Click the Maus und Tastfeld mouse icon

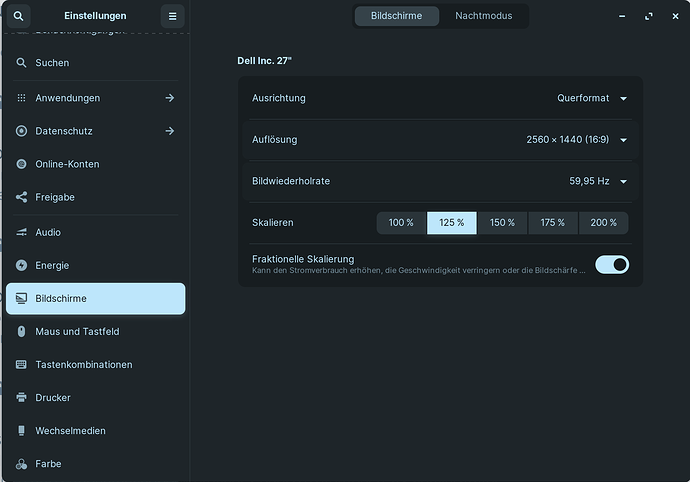coord(21,331)
